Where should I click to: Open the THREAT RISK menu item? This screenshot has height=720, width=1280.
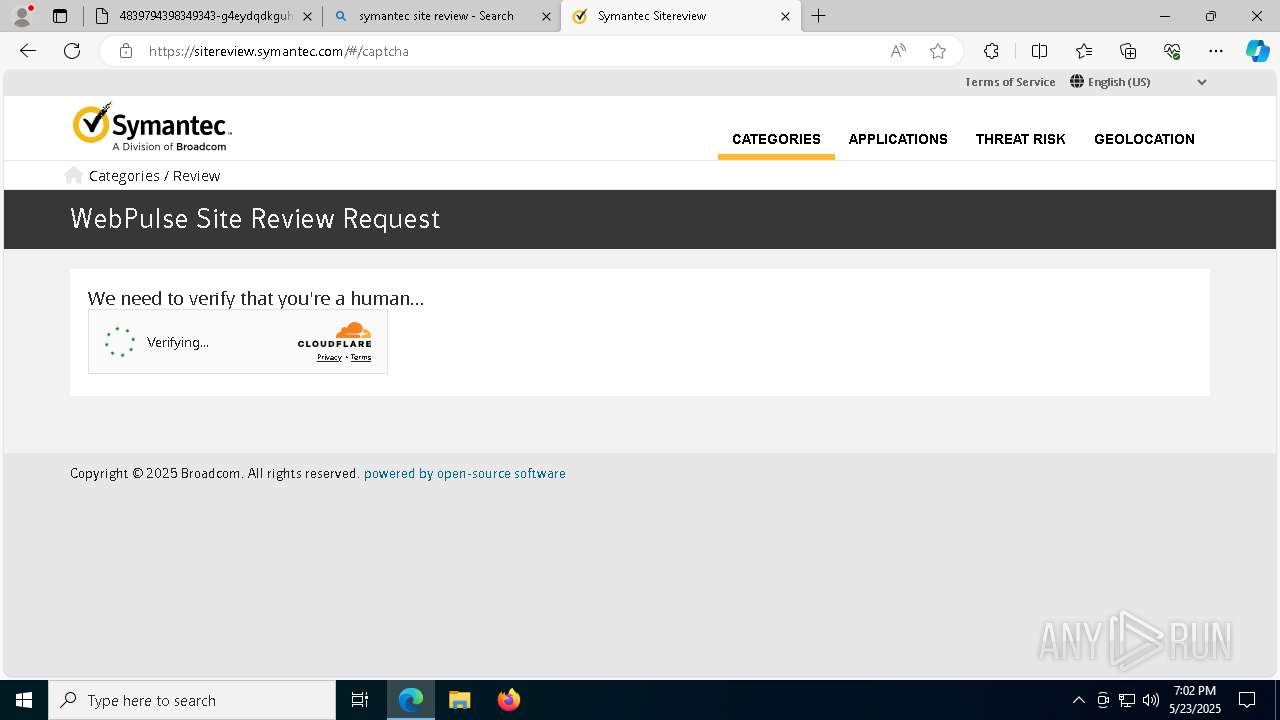coord(1020,139)
